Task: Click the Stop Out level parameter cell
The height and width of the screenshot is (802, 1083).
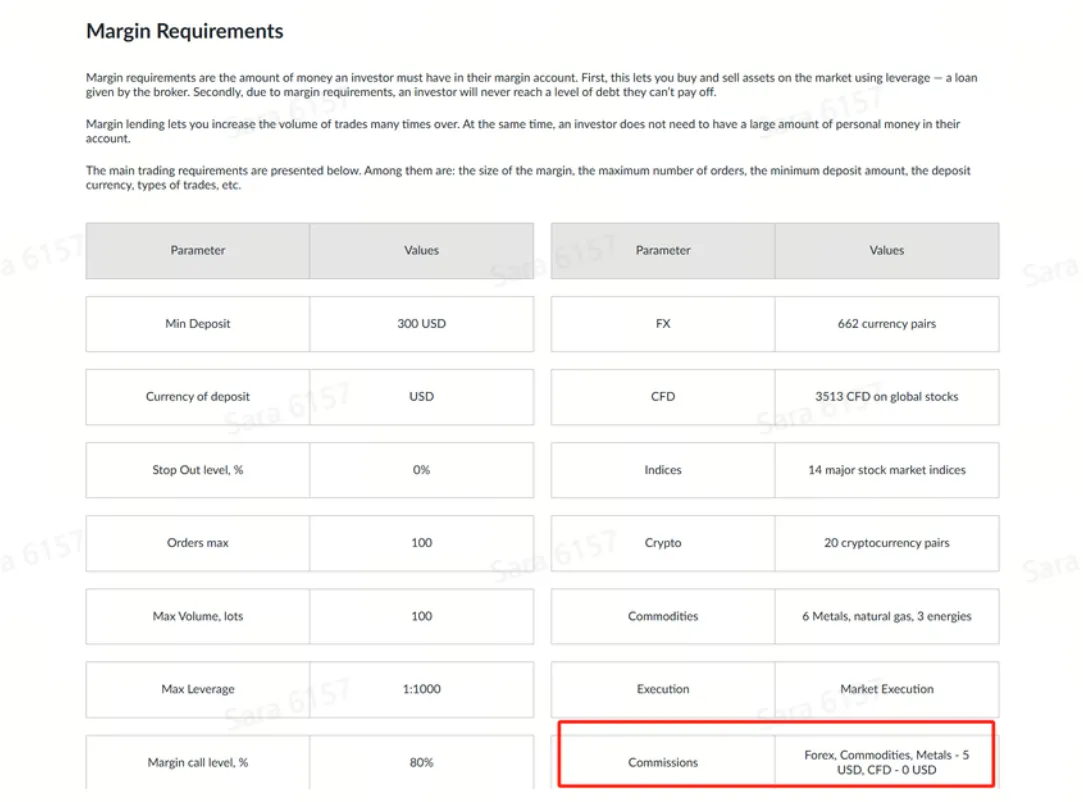Action: [198, 470]
